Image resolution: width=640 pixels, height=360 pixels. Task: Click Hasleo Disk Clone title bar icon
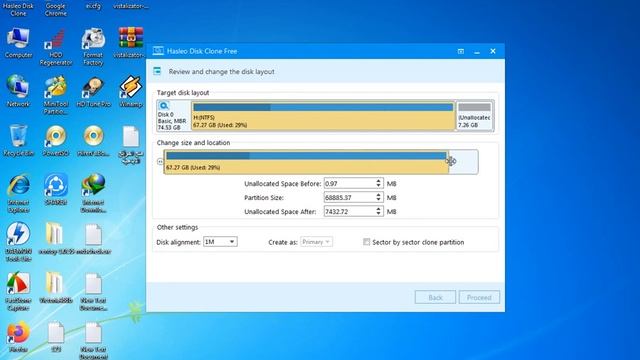coord(158,51)
